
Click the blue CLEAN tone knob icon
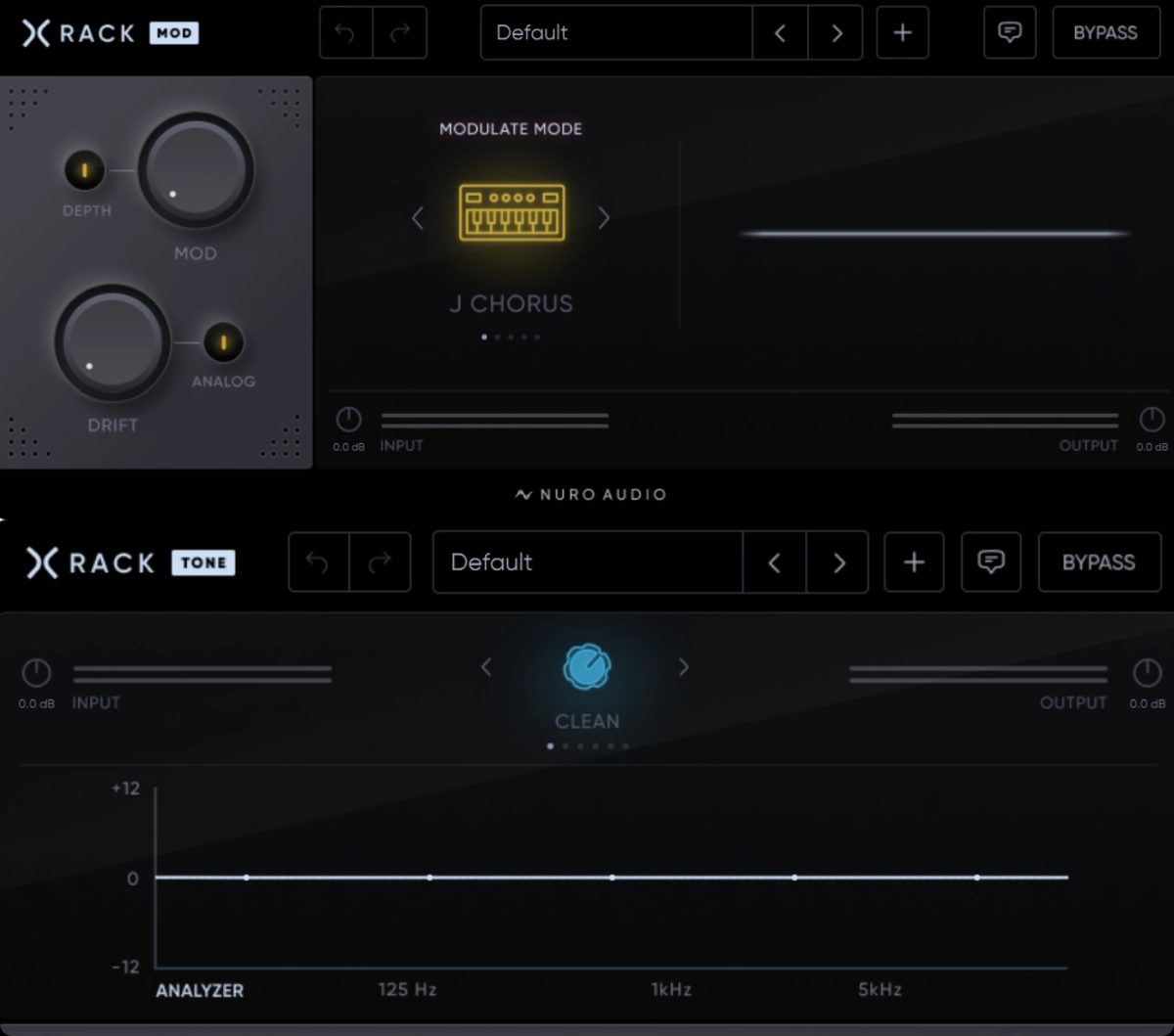pos(587,667)
